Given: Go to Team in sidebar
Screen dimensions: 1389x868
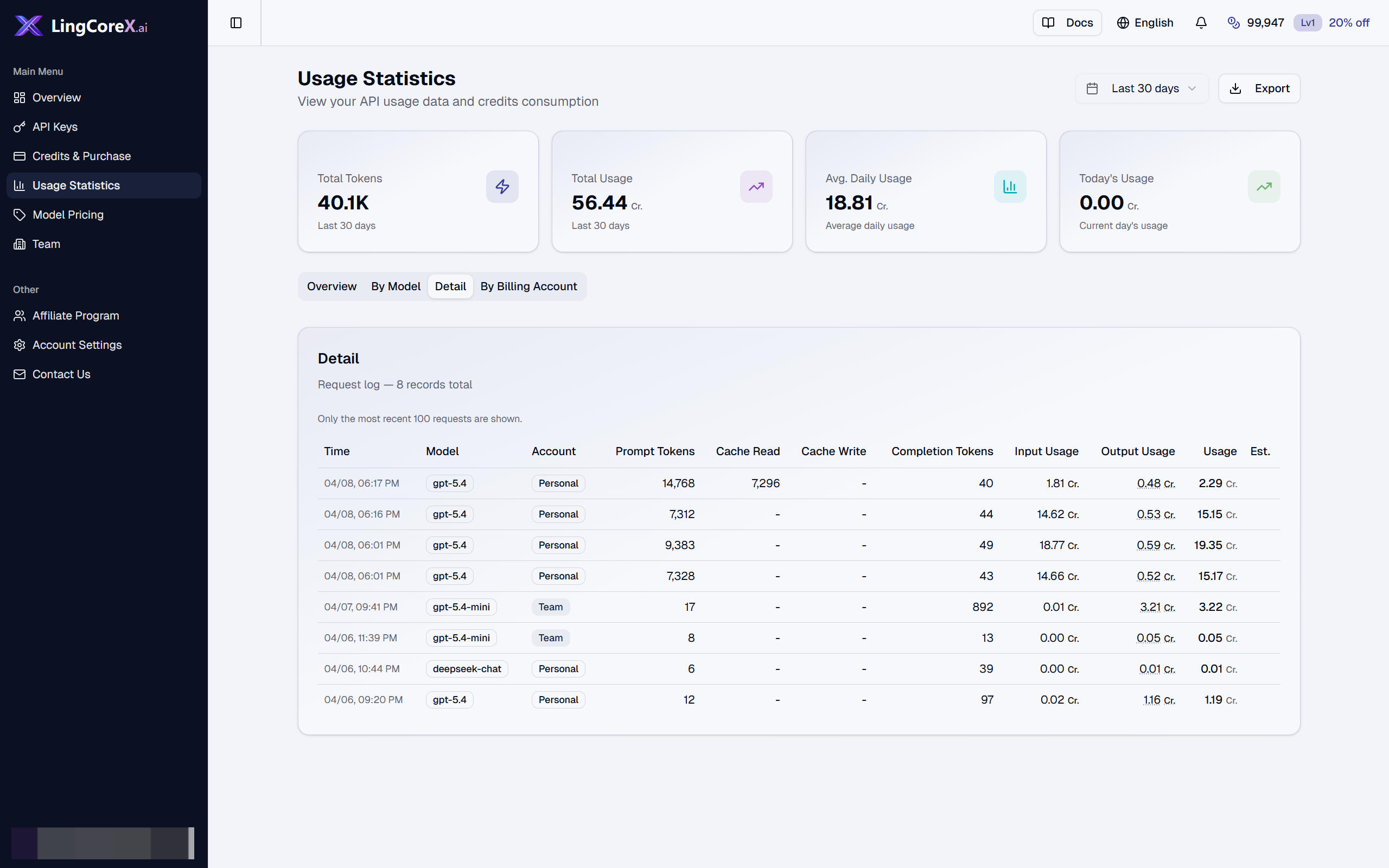Looking at the screenshot, I should coord(103,244).
